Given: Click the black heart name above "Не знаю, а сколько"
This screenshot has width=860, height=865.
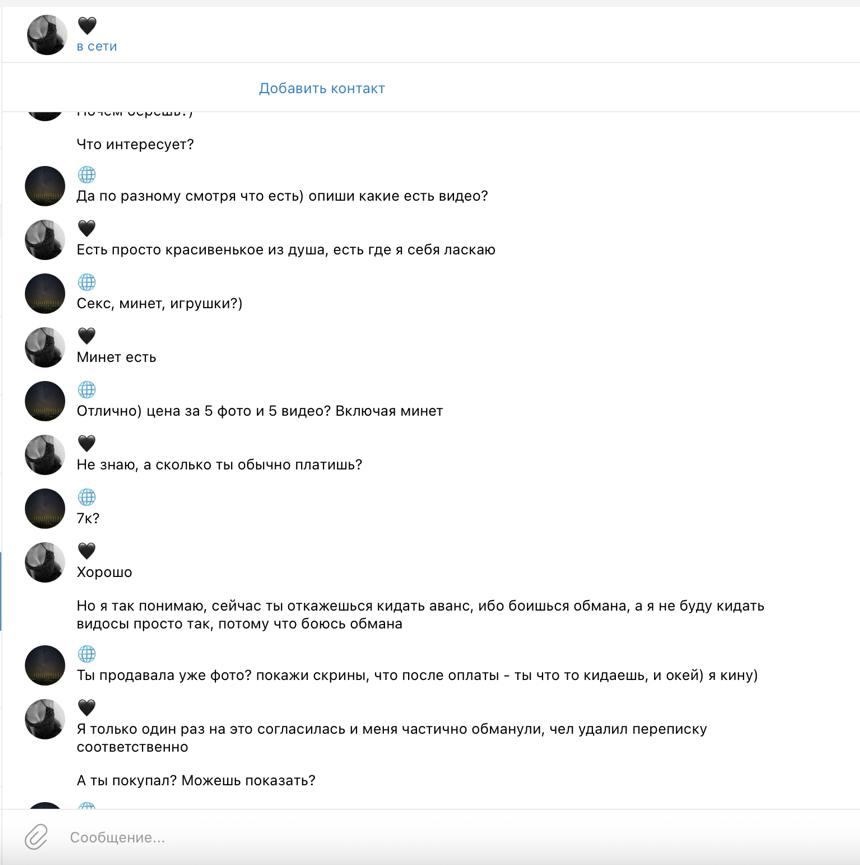Looking at the screenshot, I should [87, 443].
